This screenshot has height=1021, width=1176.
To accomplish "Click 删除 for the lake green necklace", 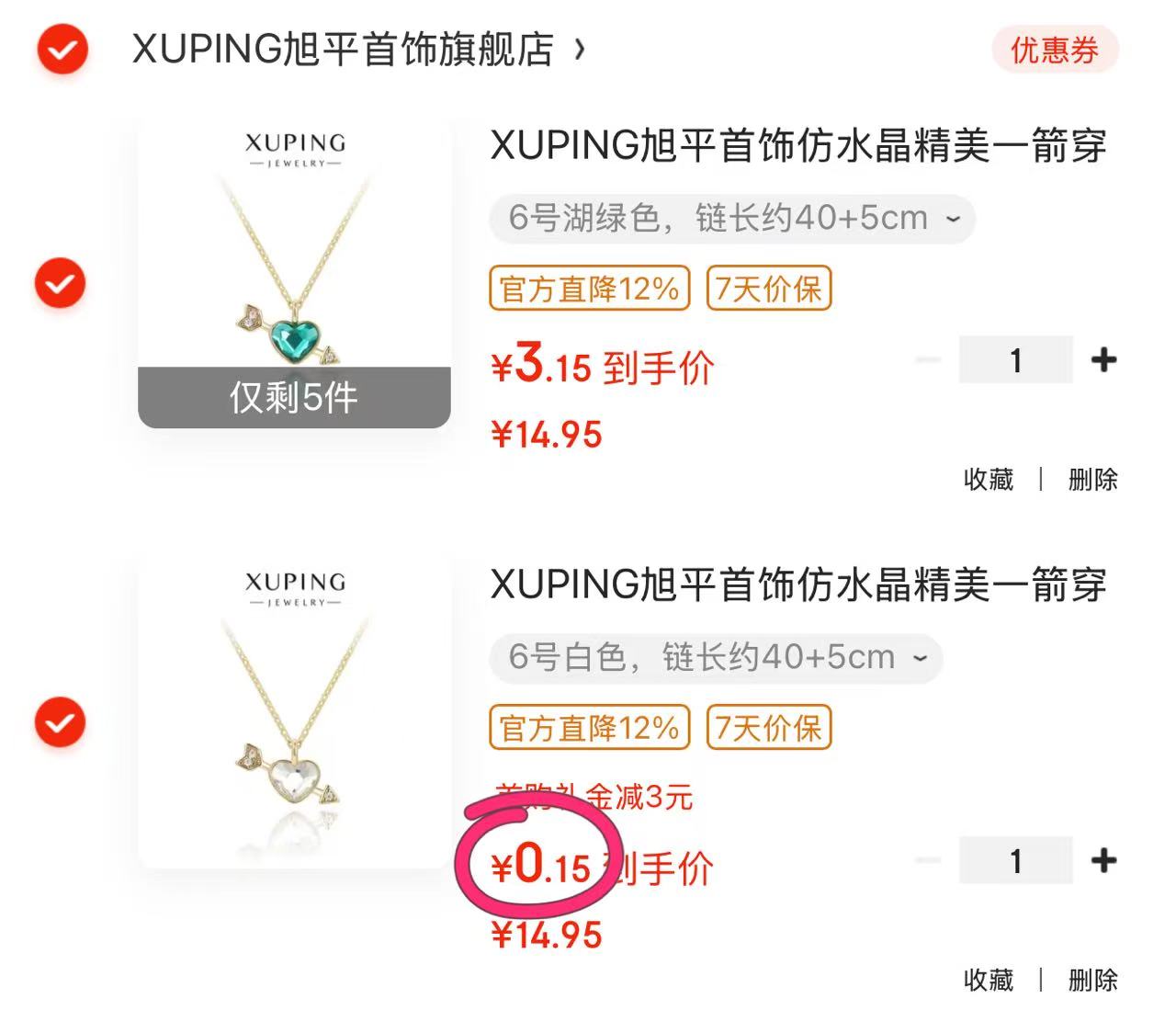I will point(1092,479).
